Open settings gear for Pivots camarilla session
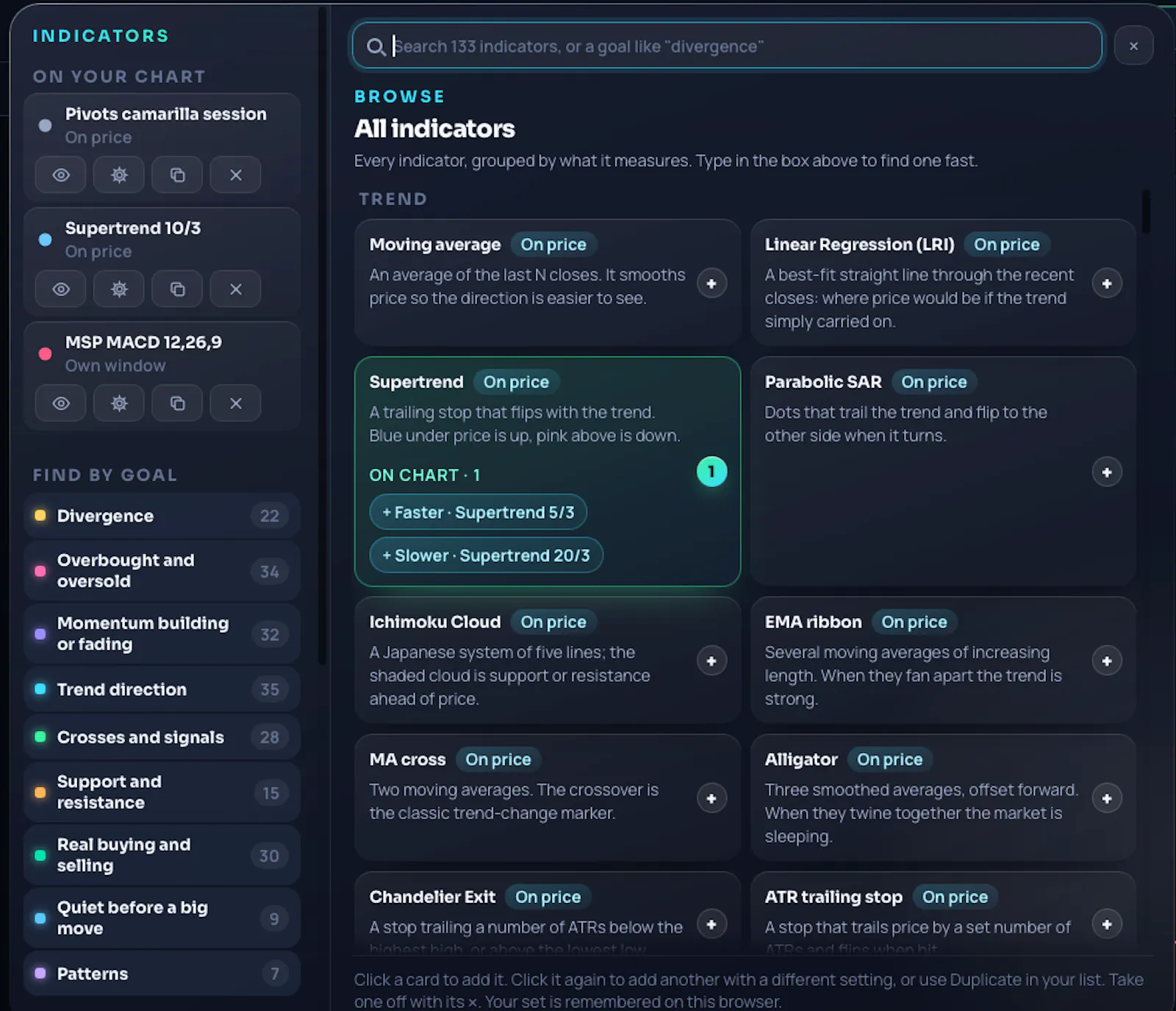Screen dimensions: 1176x1011 coord(119,175)
